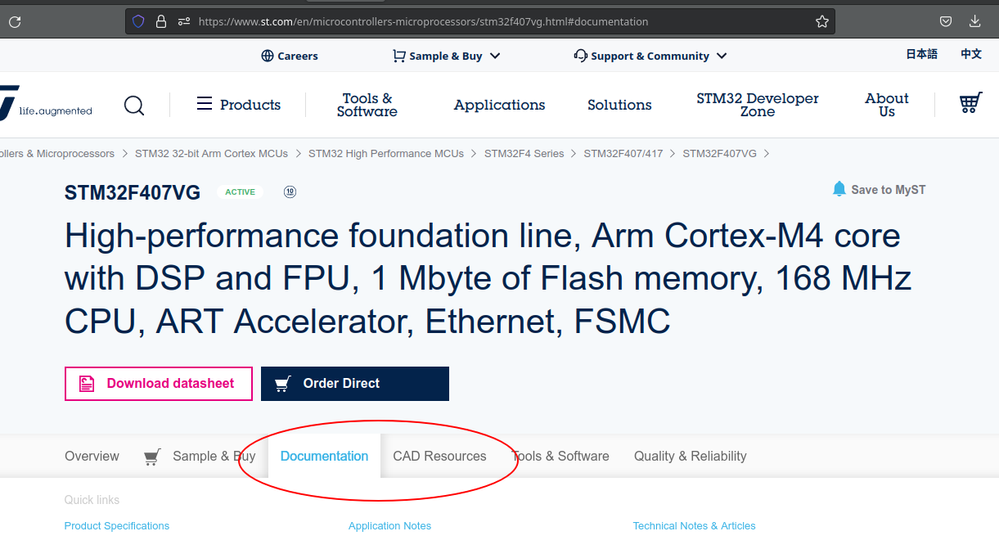The height and width of the screenshot is (545, 999).
Task: Select the Overview tab
Action: [92, 456]
